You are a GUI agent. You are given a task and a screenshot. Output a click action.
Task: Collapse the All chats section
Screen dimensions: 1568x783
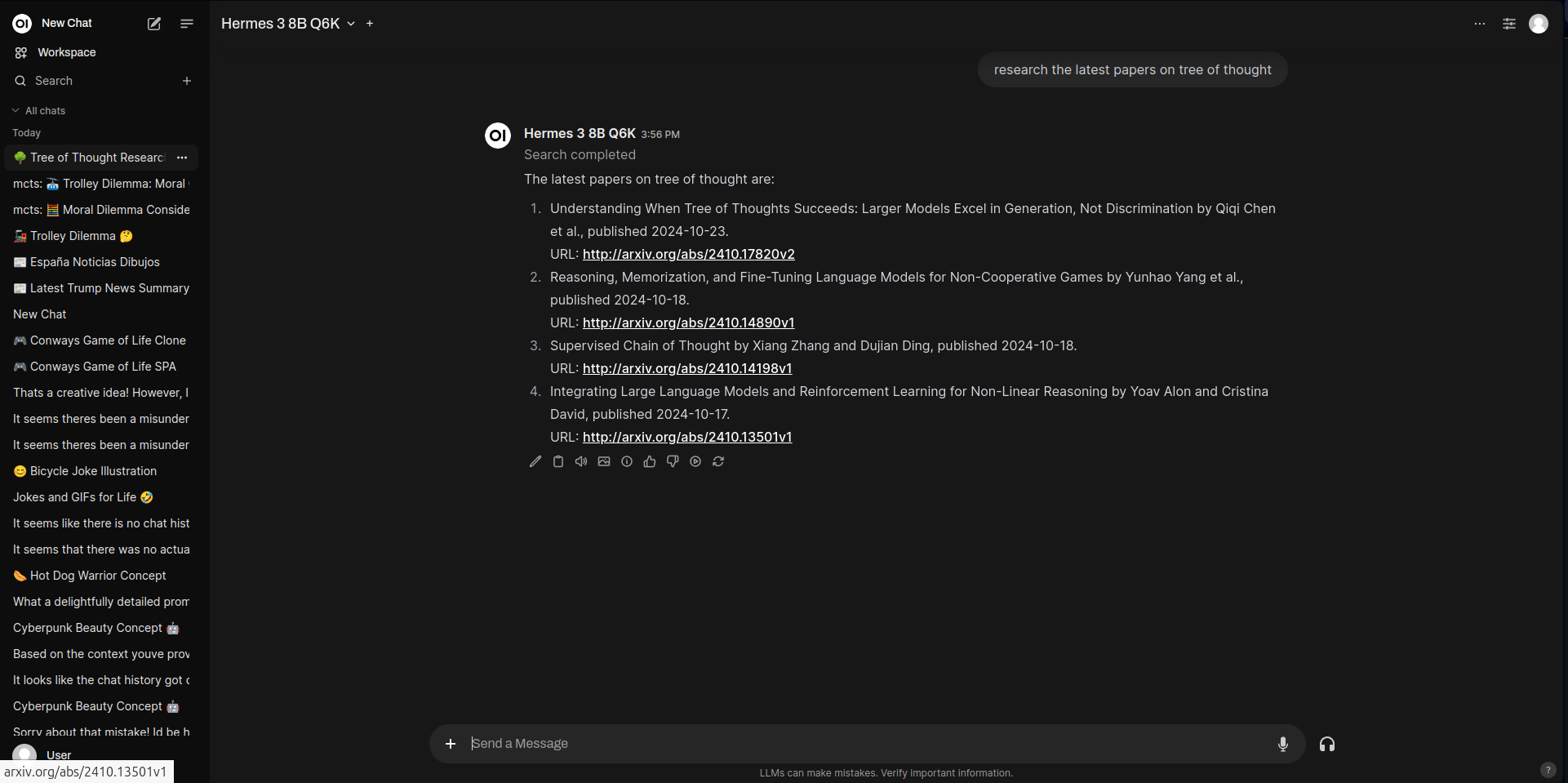pyautogui.click(x=15, y=110)
